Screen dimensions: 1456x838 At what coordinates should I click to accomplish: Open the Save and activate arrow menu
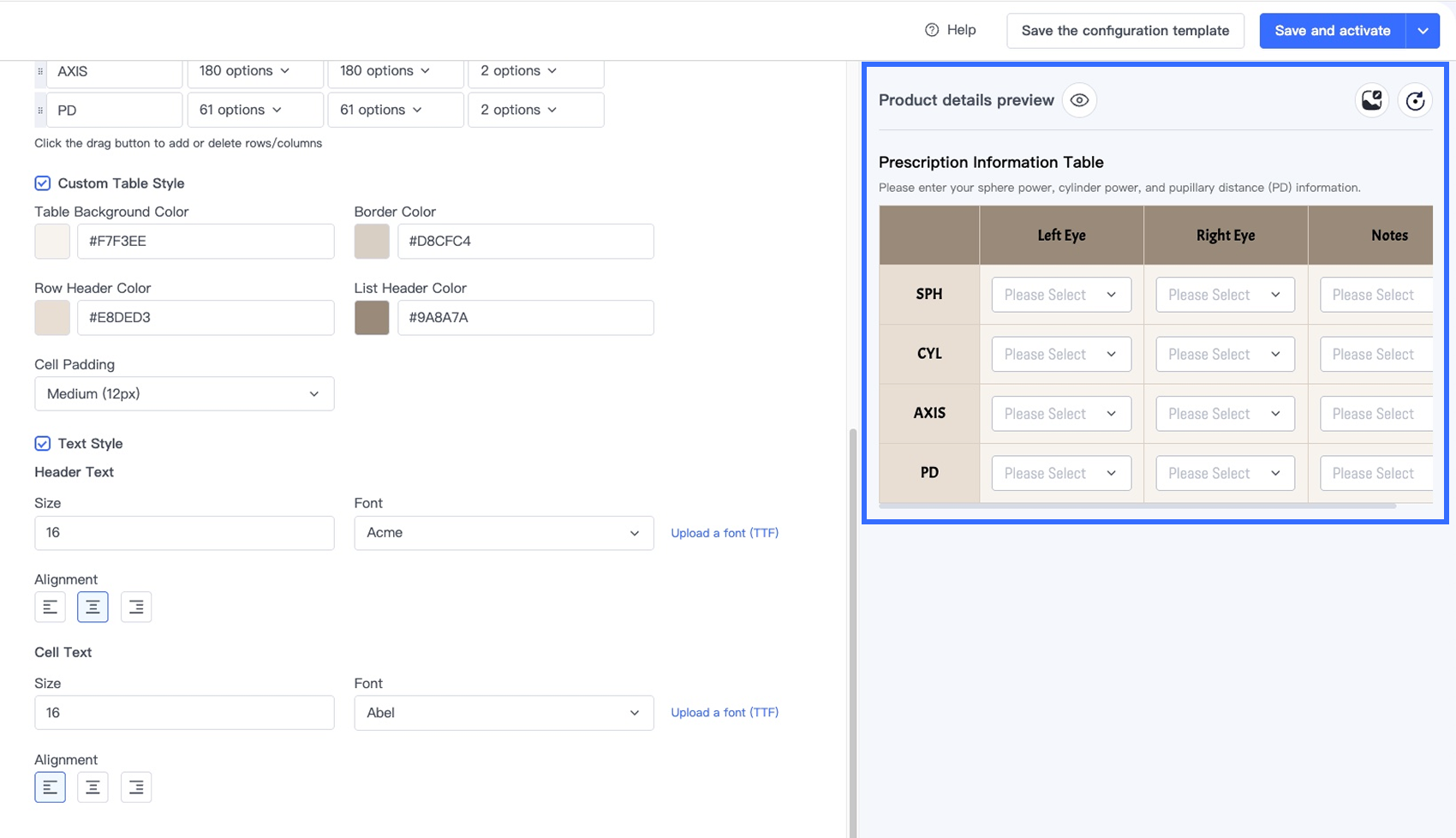tap(1423, 31)
